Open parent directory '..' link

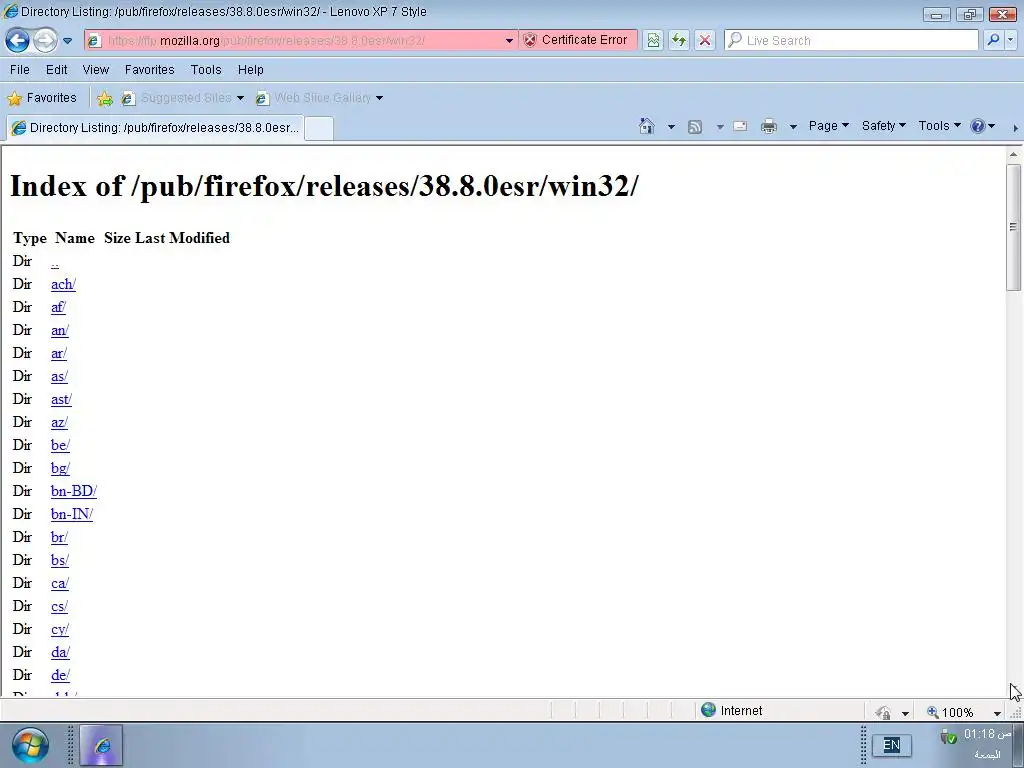pos(55,261)
